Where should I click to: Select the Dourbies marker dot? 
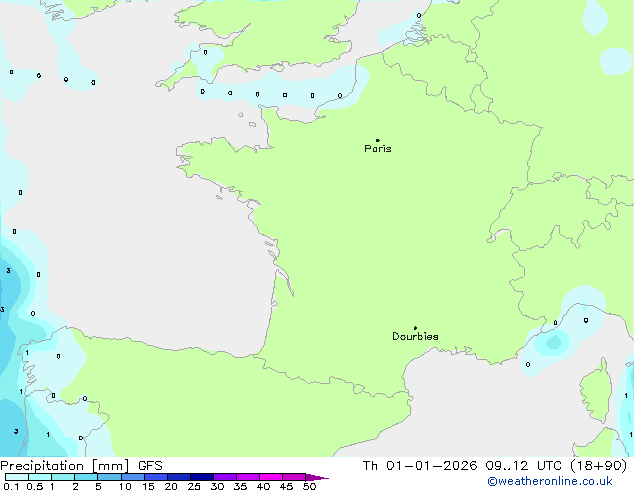pos(415,328)
